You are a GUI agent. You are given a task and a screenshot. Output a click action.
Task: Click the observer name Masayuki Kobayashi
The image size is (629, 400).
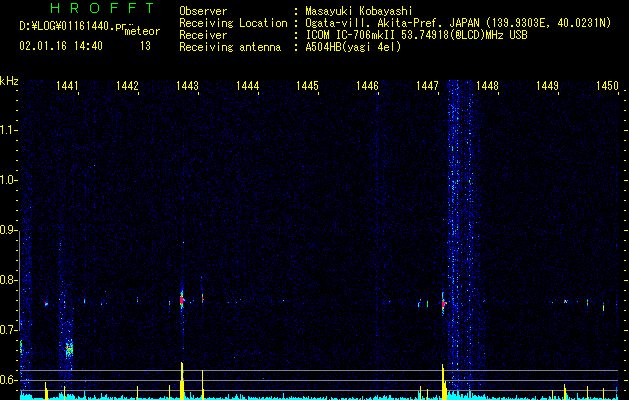pos(358,11)
